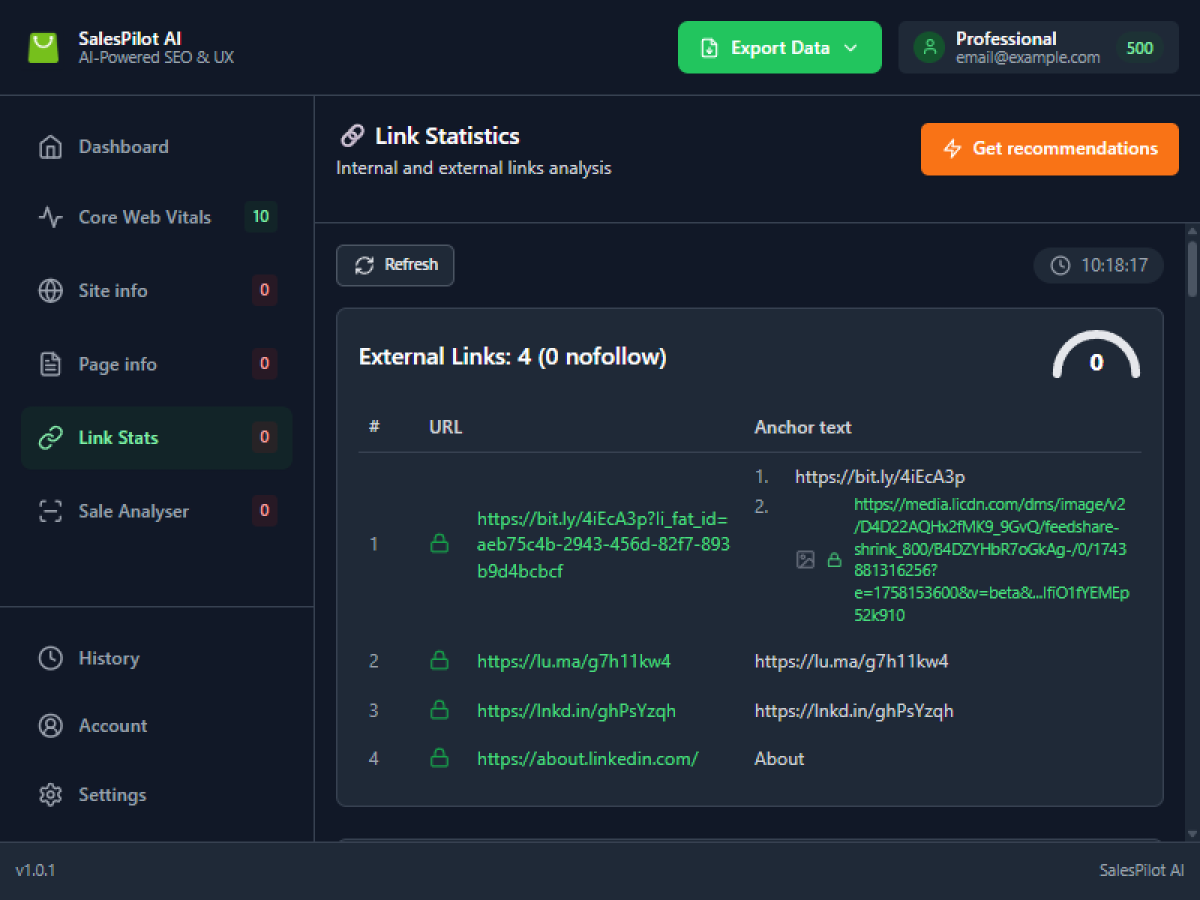Open the https://lu.ma/g7h11kw4 URL link

pyautogui.click(x=573, y=661)
